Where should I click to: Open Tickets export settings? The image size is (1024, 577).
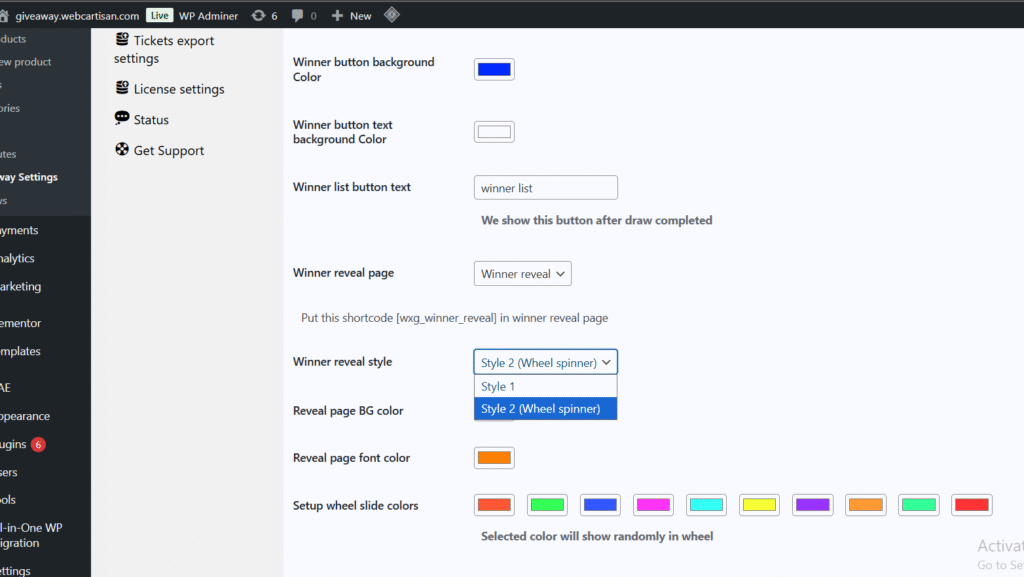pyautogui.click(x=164, y=49)
